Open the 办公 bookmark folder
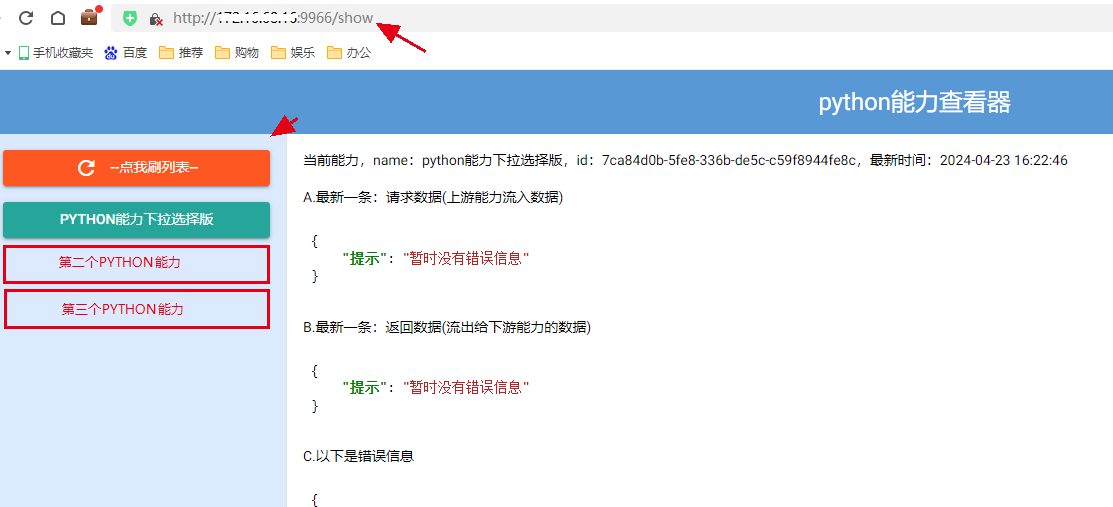 tap(348, 53)
